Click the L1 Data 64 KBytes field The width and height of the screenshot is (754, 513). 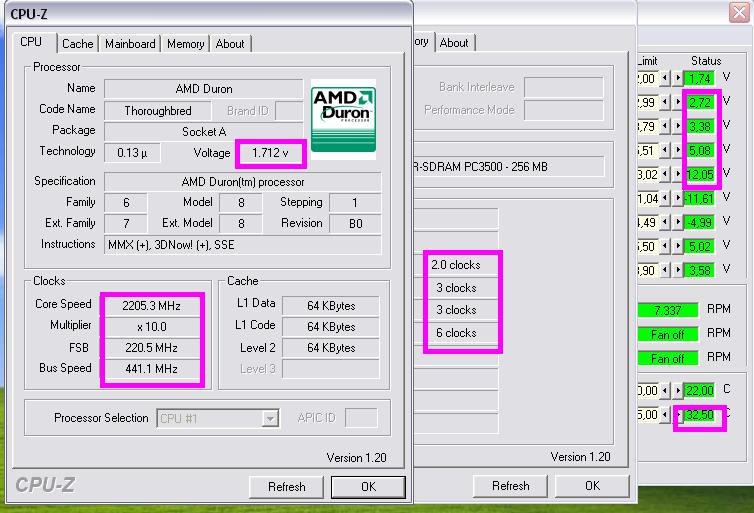(331, 306)
